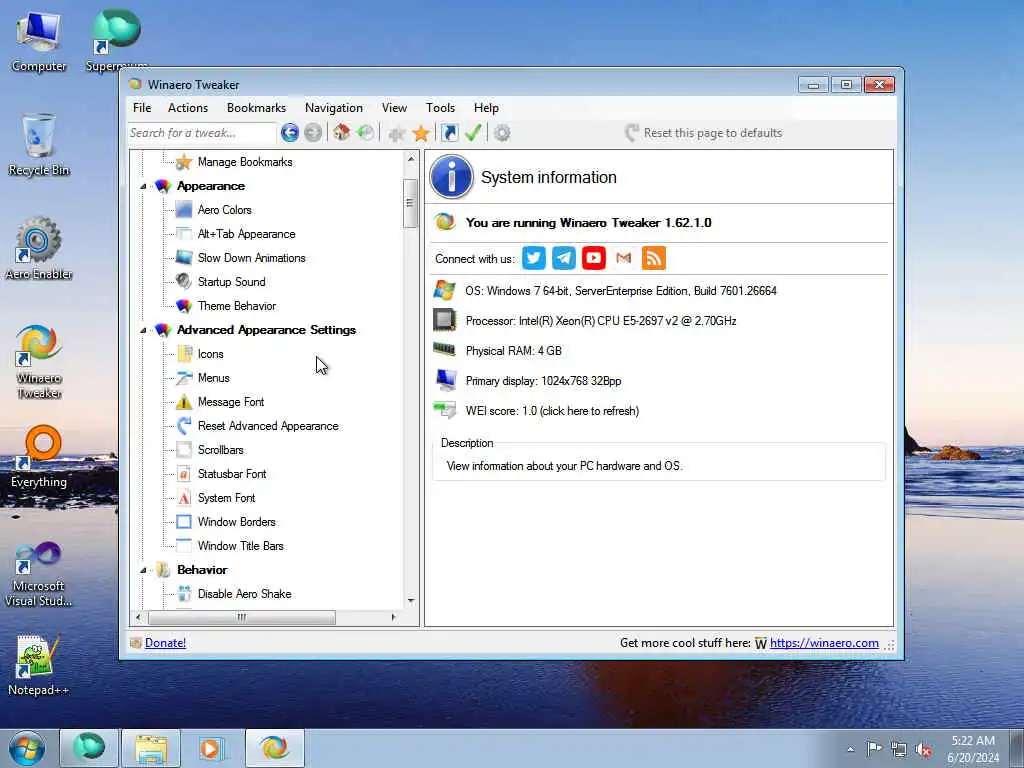Open the Menus tweak page

(x=213, y=377)
